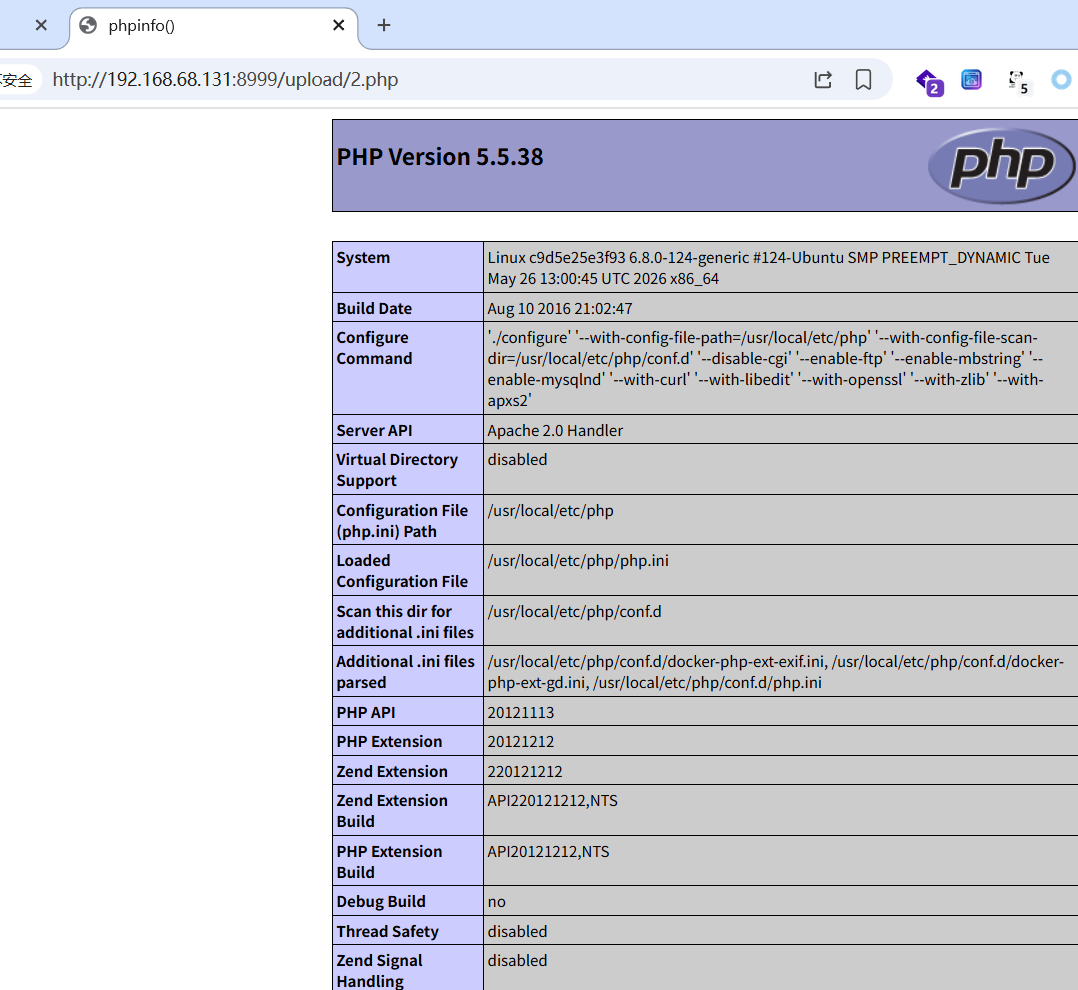Click the Virtual Directory Support disabled value

[x=517, y=459]
